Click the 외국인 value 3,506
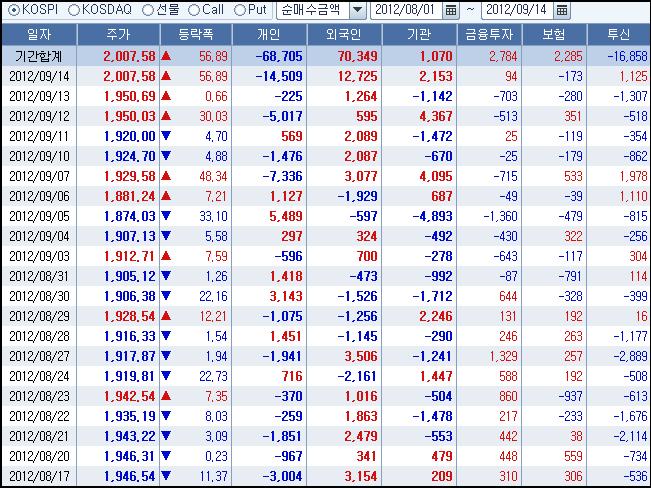The width and height of the screenshot is (651, 488). pyautogui.click(x=361, y=356)
